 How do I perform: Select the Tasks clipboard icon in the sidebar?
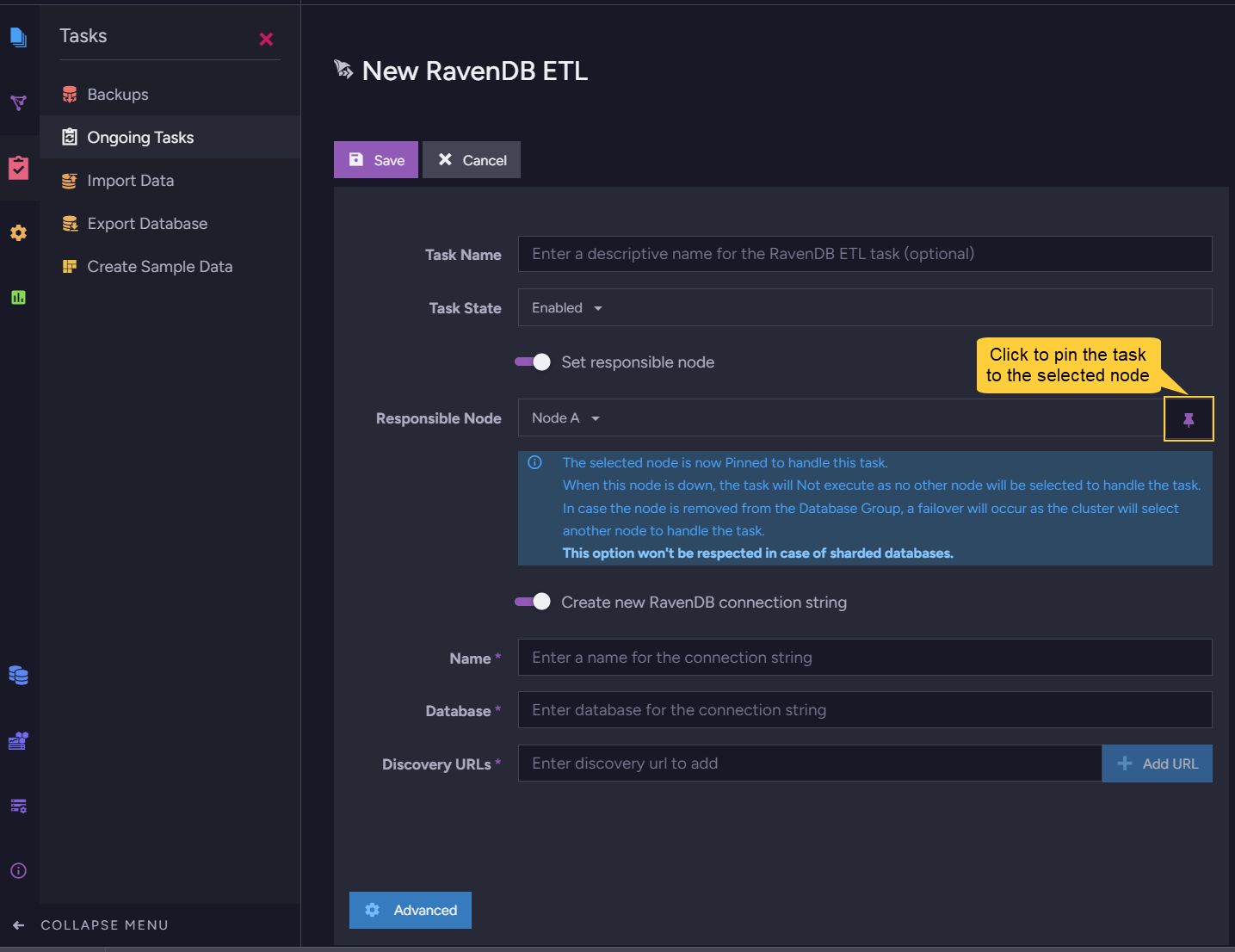click(18, 167)
